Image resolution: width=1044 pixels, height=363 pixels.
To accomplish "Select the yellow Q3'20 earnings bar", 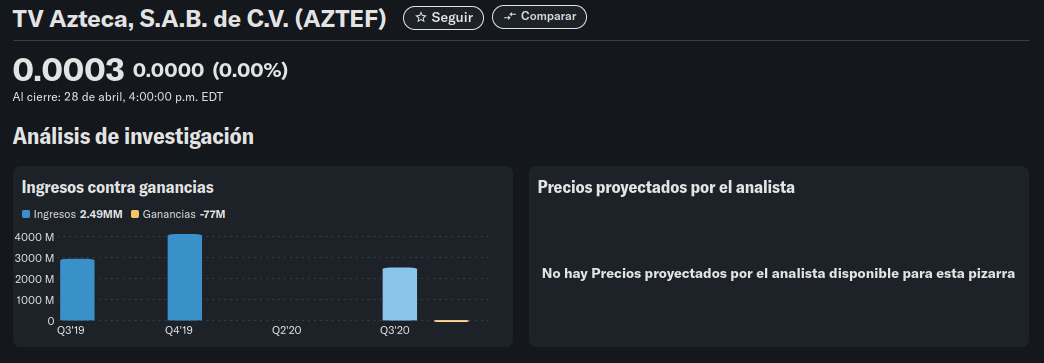I will pyautogui.click(x=451, y=321).
